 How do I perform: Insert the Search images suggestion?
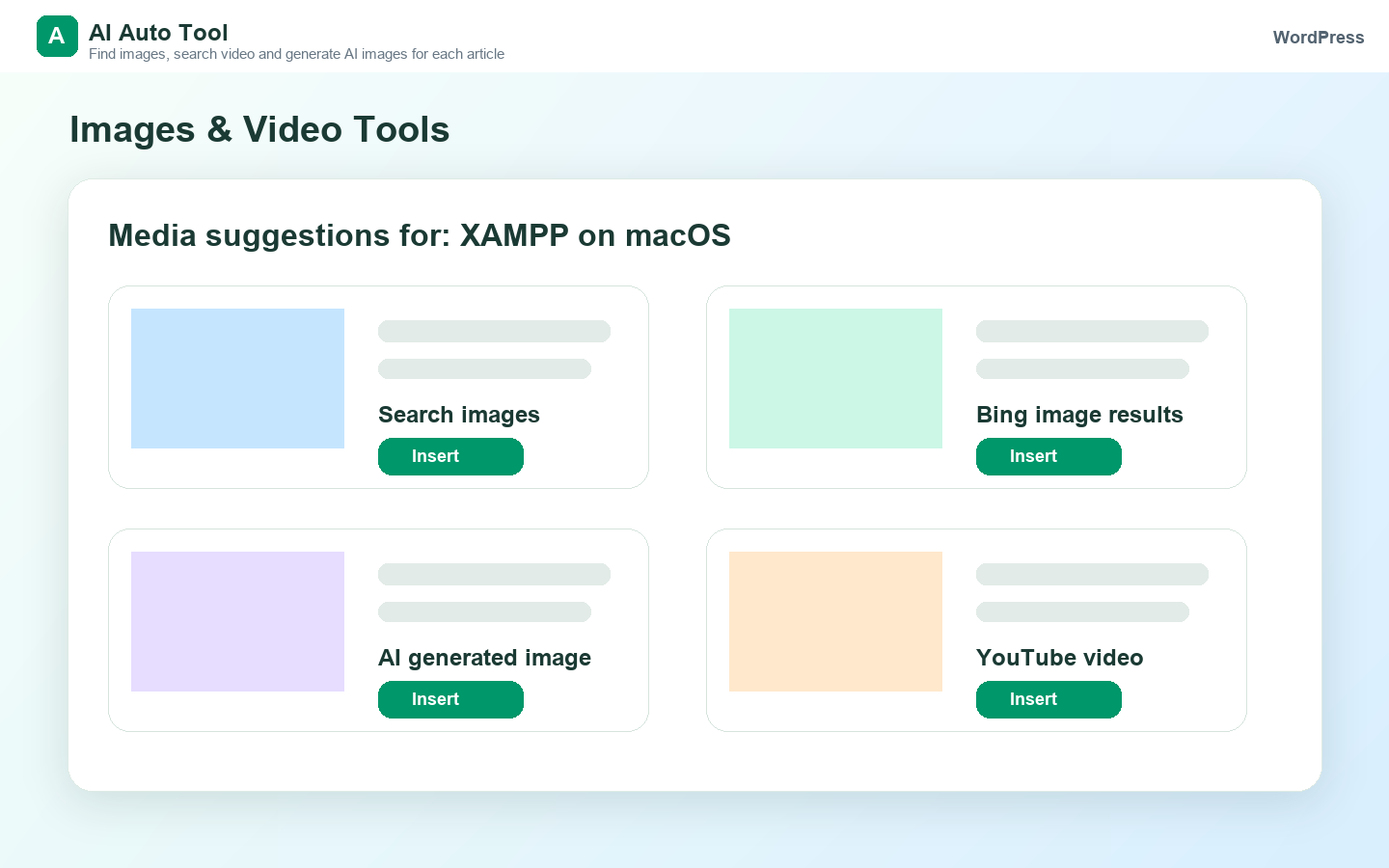450,456
